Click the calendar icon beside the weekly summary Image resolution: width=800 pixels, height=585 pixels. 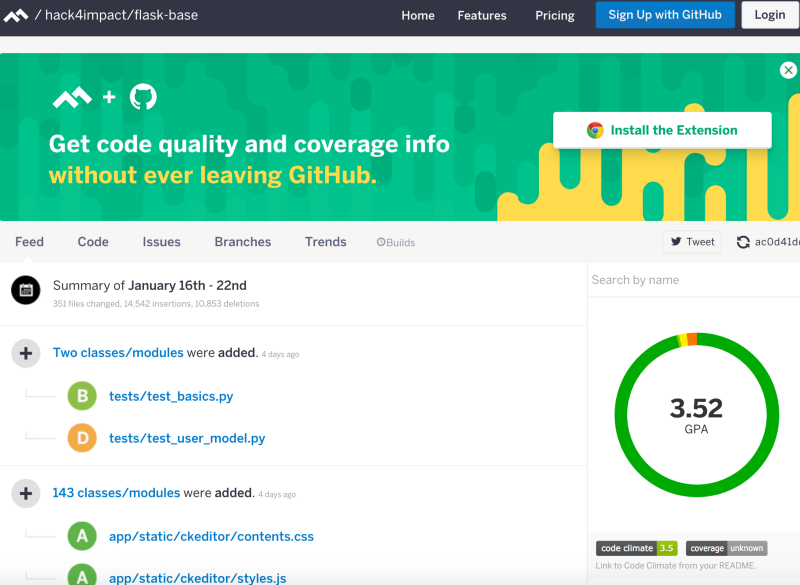click(x=25, y=290)
